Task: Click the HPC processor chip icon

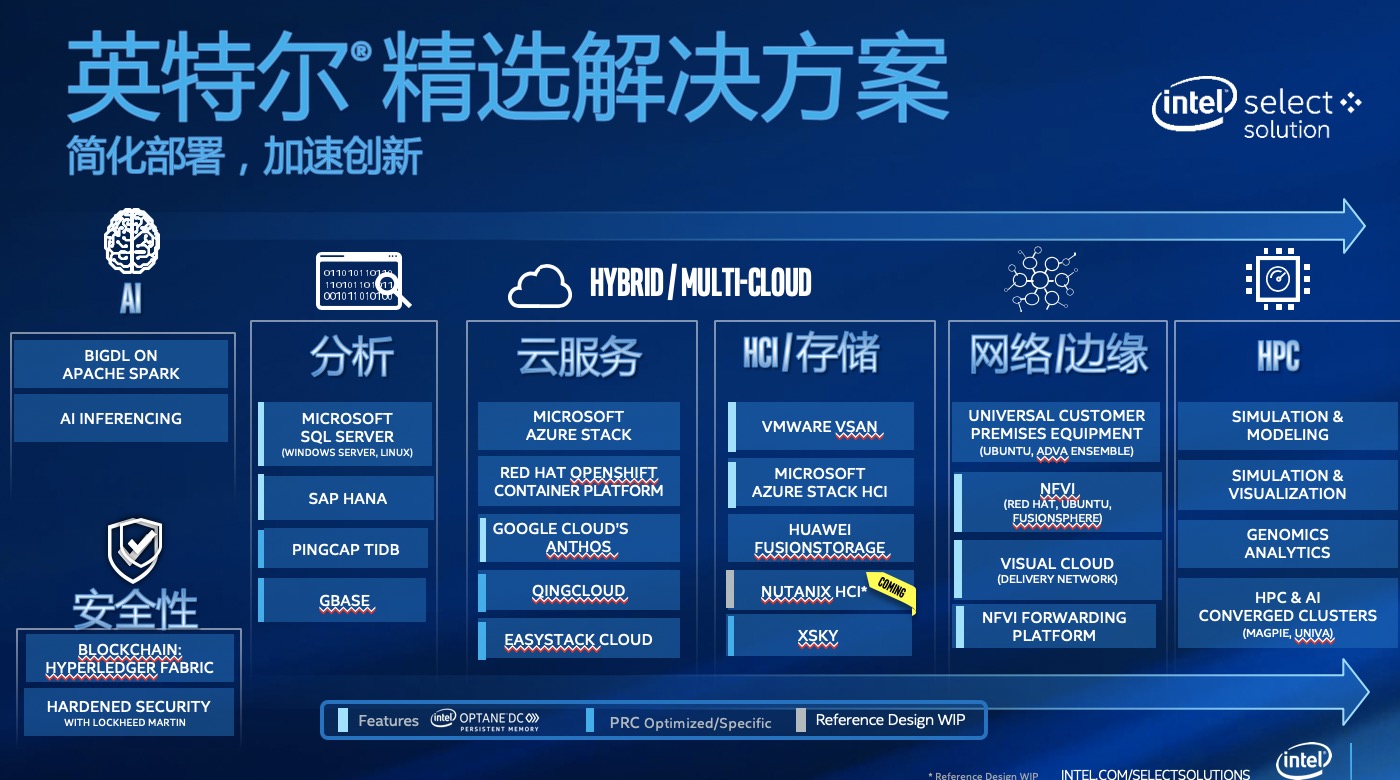Action: (x=1277, y=278)
